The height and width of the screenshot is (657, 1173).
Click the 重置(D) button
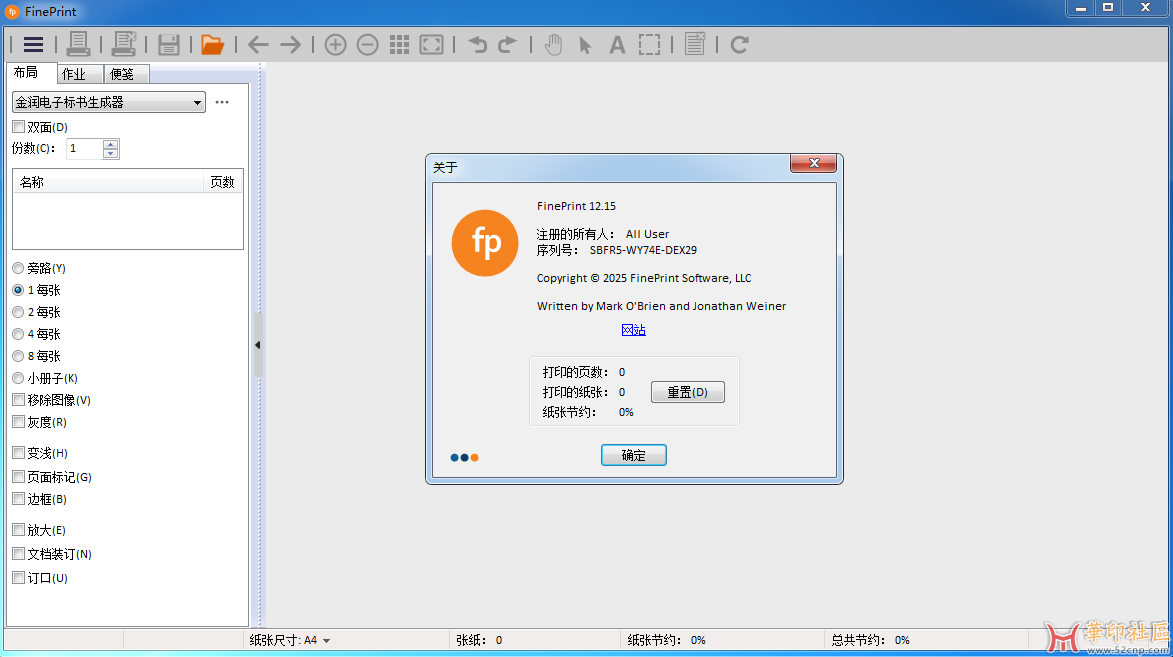point(687,392)
